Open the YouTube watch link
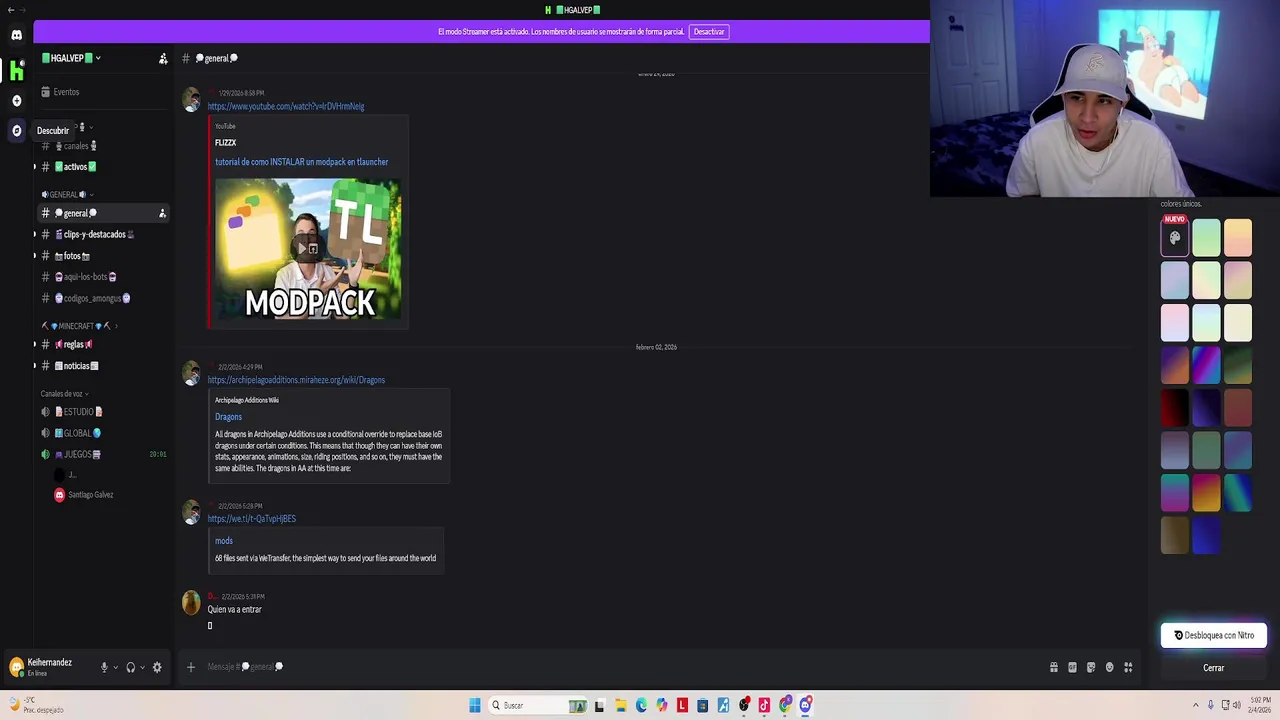This screenshot has width=1280, height=720. (286, 106)
